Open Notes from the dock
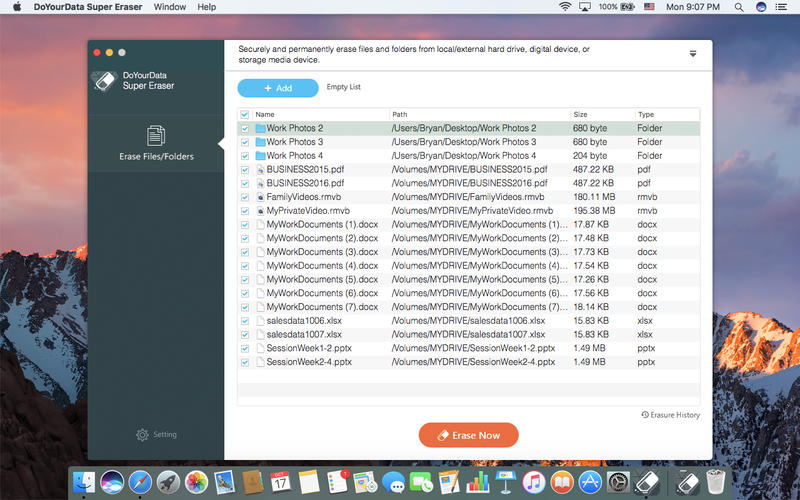Image resolution: width=800 pixels, height=500 pixels. pyautogui.click(x=309, y=482)
